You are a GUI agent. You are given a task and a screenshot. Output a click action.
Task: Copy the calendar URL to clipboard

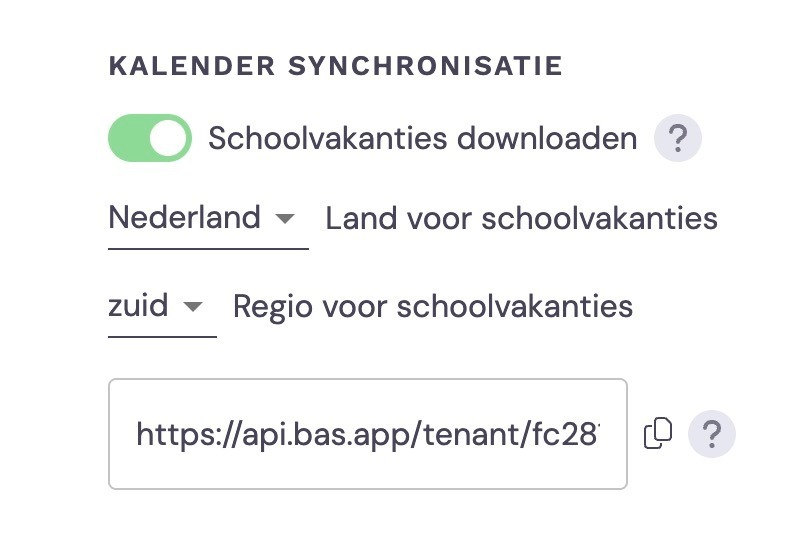[658, 433]
